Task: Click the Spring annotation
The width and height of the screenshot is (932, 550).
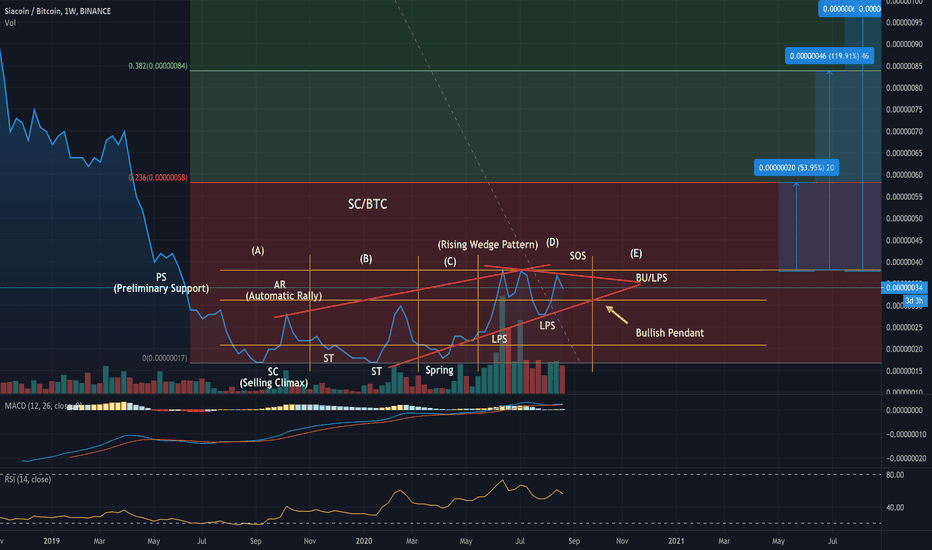Action: (439, 370)
